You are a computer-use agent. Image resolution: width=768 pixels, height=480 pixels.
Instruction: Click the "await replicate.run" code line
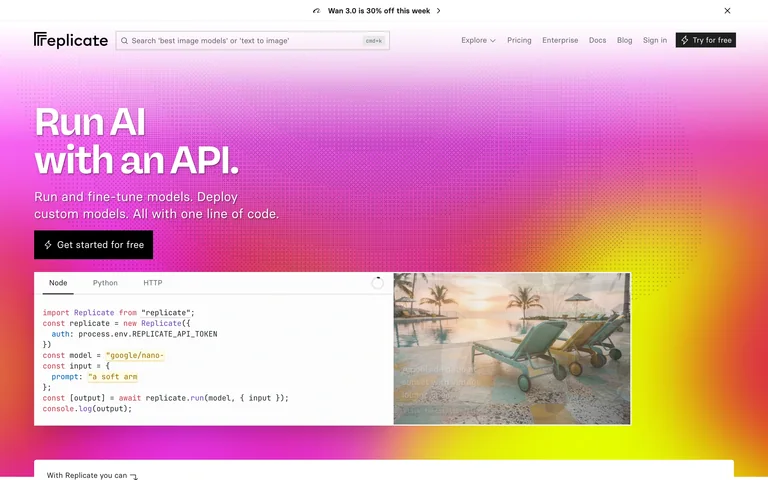point(166,398)
